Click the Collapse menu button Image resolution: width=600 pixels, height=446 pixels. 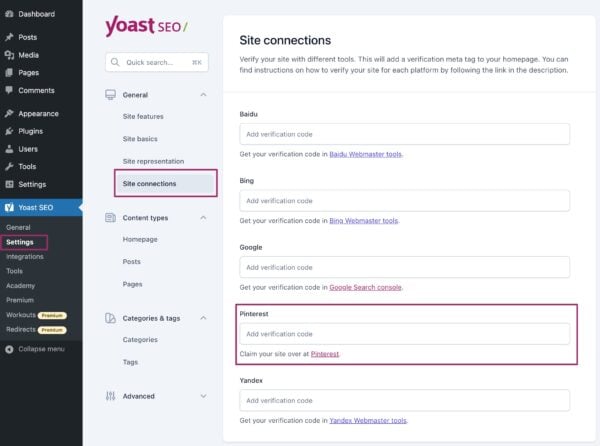[36, 349]
